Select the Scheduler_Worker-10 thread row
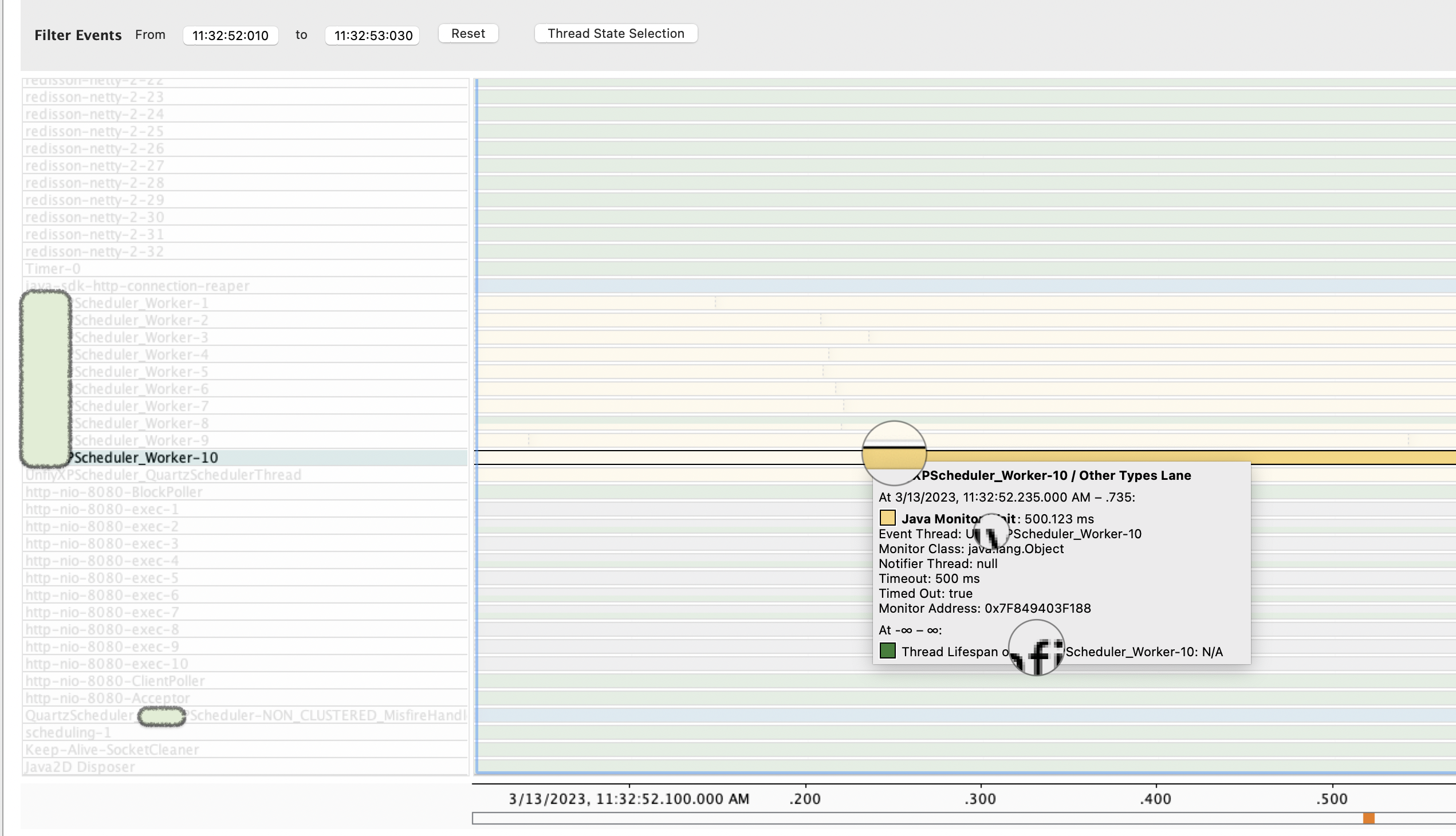 146,458
